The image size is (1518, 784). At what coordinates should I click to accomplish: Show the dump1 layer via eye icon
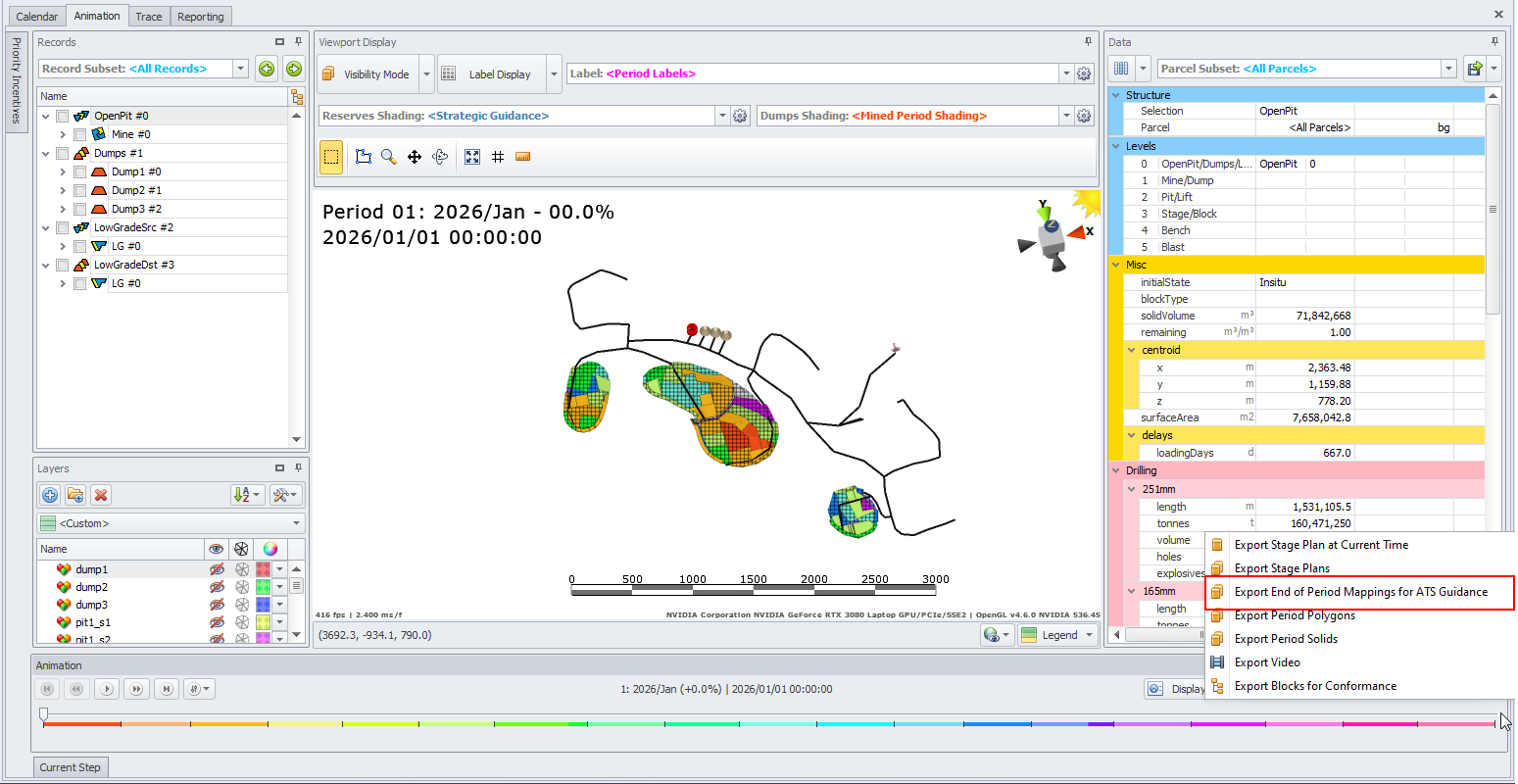click(217, 569)
